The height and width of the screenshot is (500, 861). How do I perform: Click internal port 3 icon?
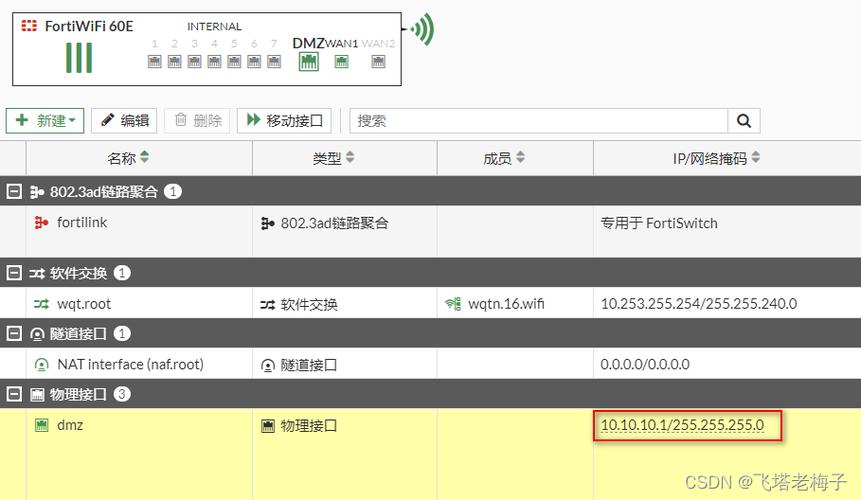(194, 61)
